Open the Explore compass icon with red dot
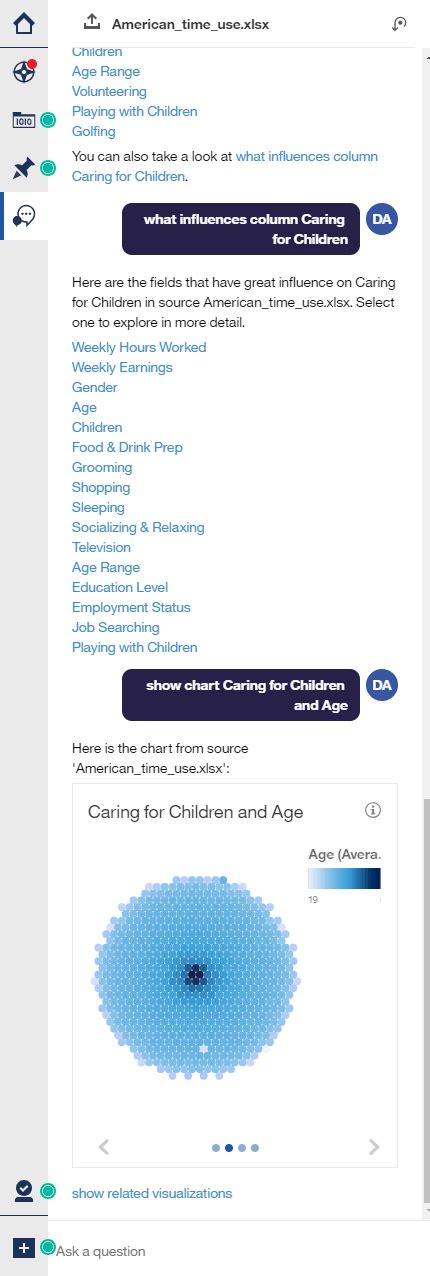The height and width of the screenshot is (1276, 430). (x=24, y=72)
